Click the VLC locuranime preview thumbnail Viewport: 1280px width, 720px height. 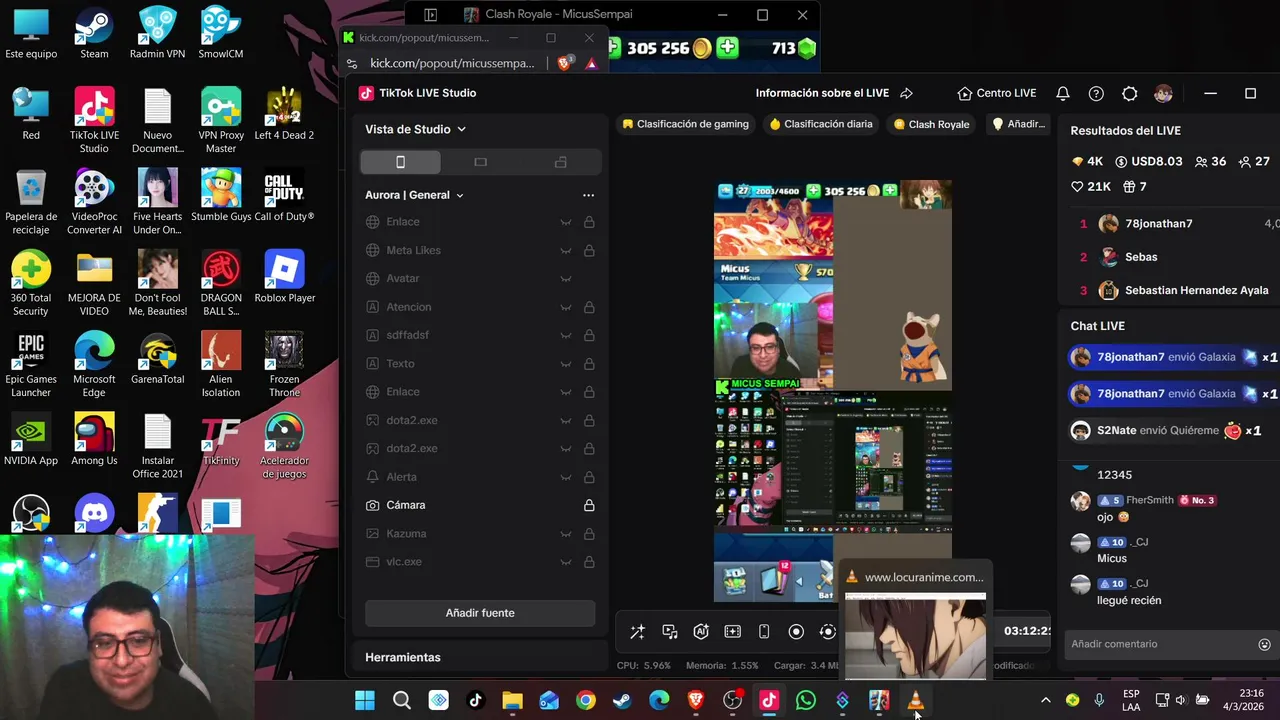click(x=915, y=636)
